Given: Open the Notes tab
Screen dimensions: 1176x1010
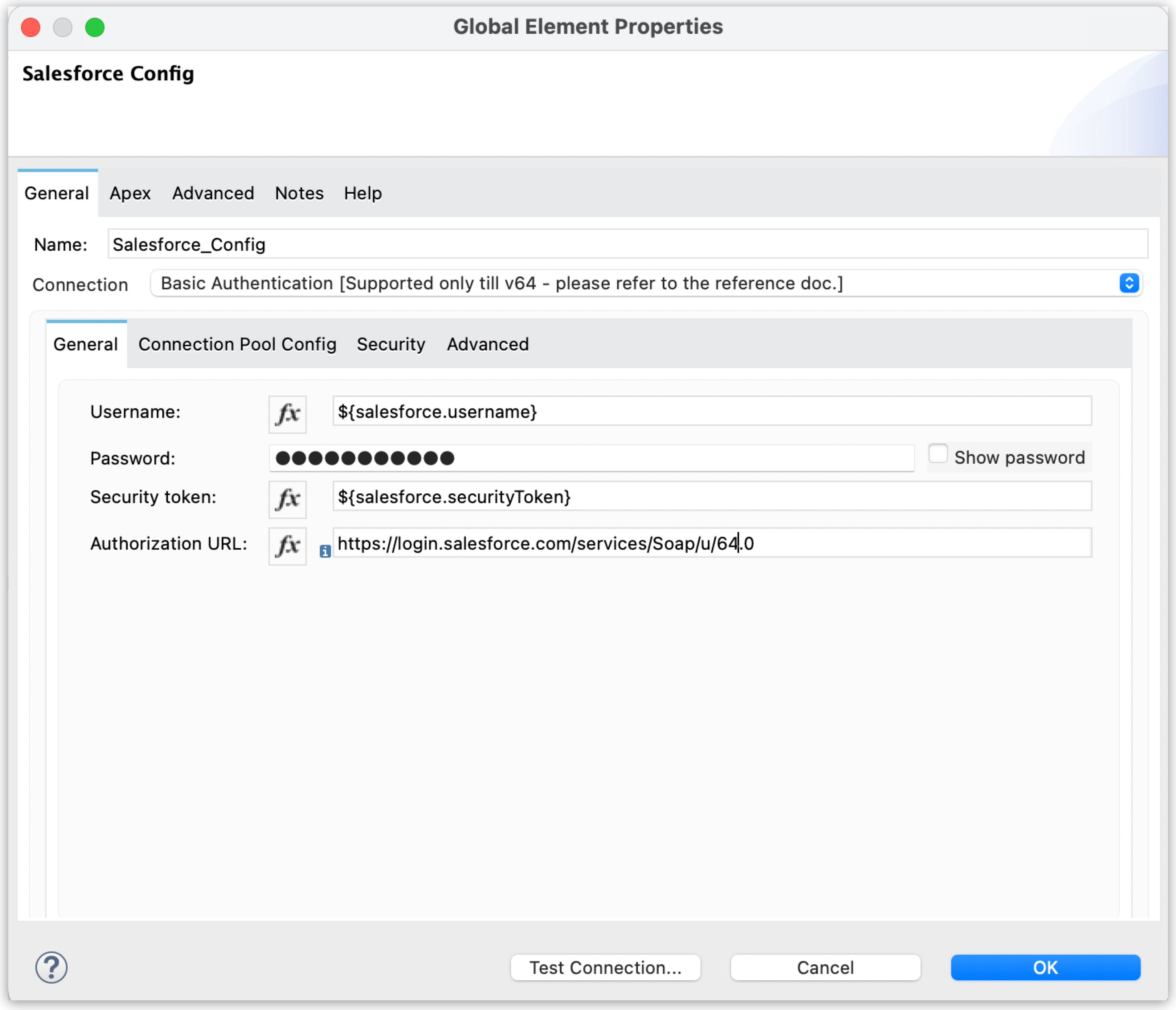Looking at the screenshot, I should tap(299, 193).
